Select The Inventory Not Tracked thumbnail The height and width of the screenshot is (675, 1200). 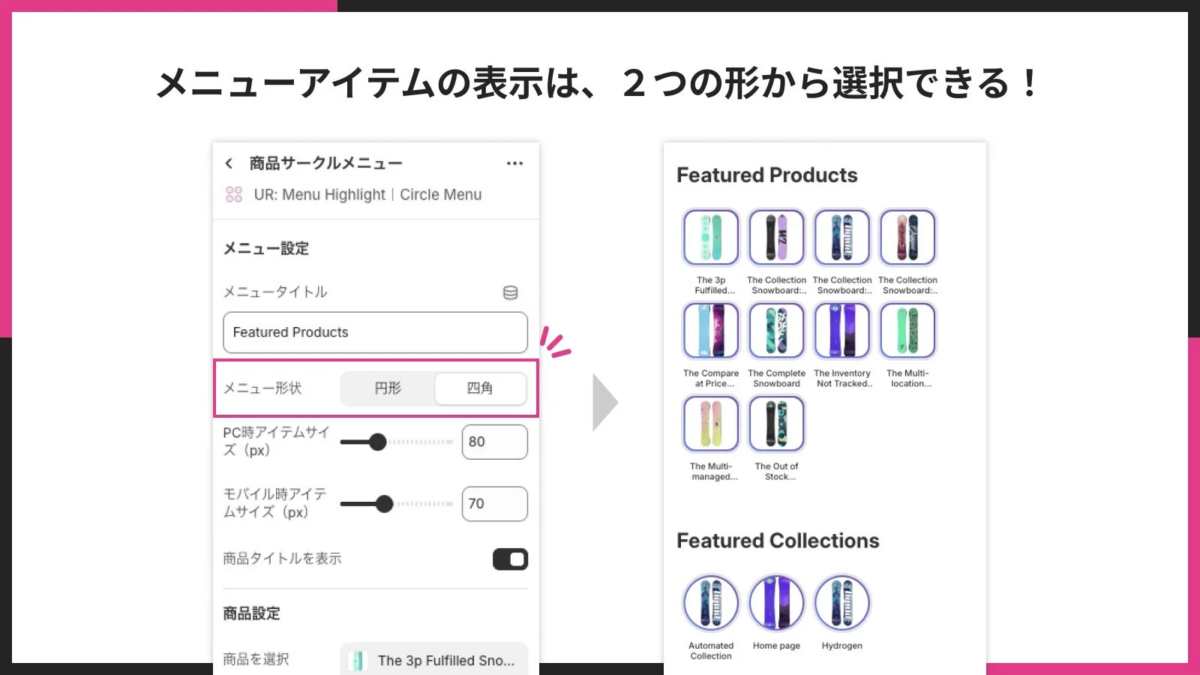(842, 331)
